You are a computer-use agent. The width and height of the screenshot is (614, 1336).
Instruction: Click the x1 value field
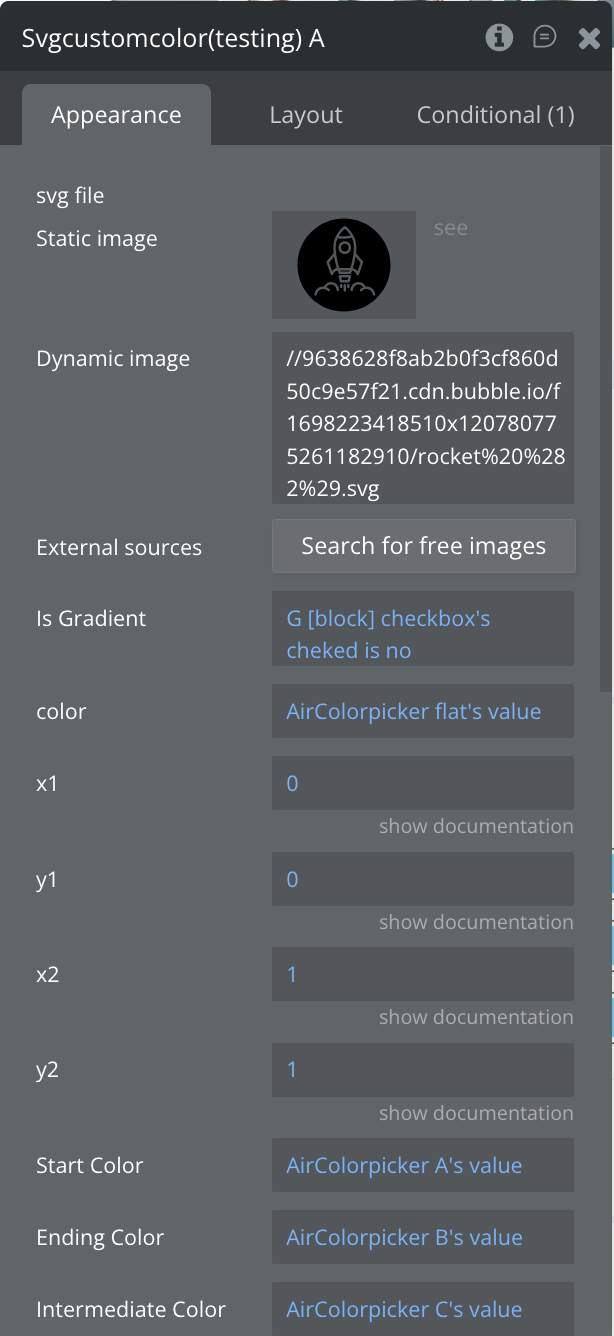[x=422, y=783]
